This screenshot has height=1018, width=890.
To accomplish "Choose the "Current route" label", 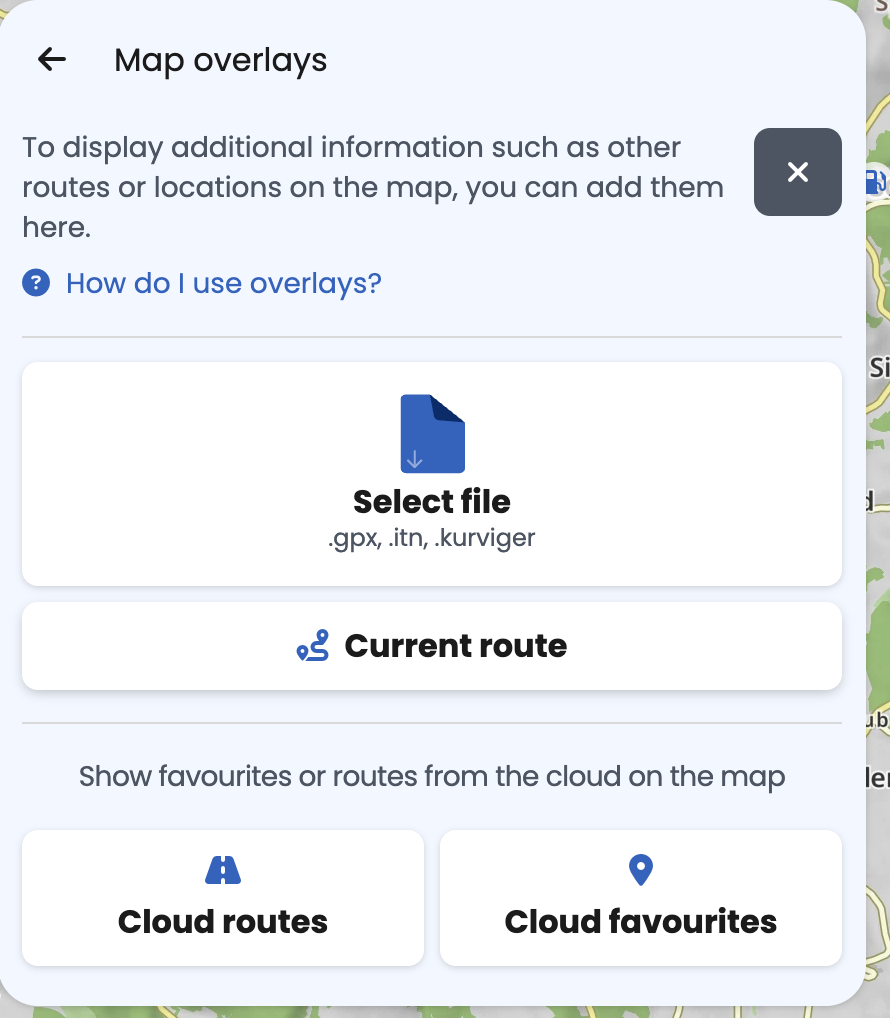I will pos(456,646).
